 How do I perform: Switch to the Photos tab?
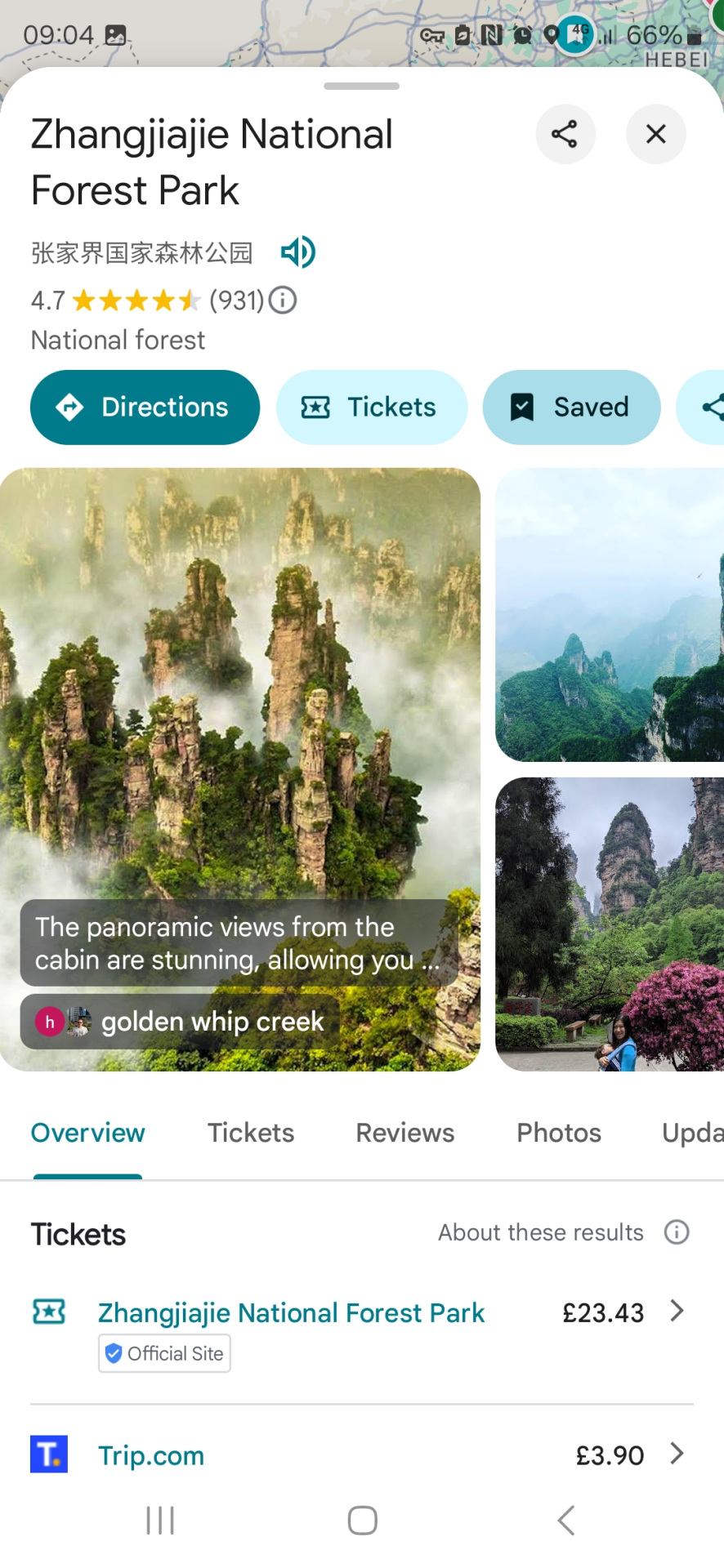tap(559, 1133)
